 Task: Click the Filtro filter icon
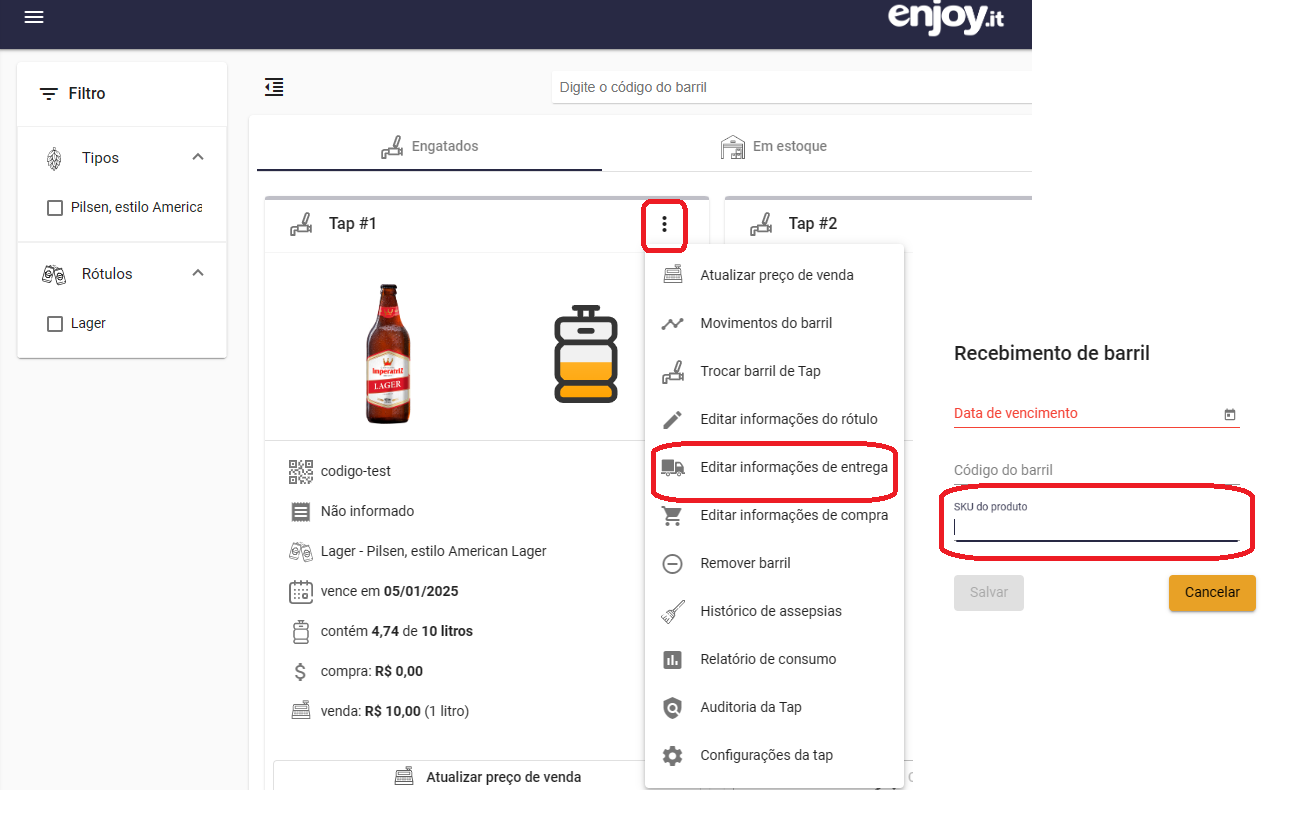[48, 94]
